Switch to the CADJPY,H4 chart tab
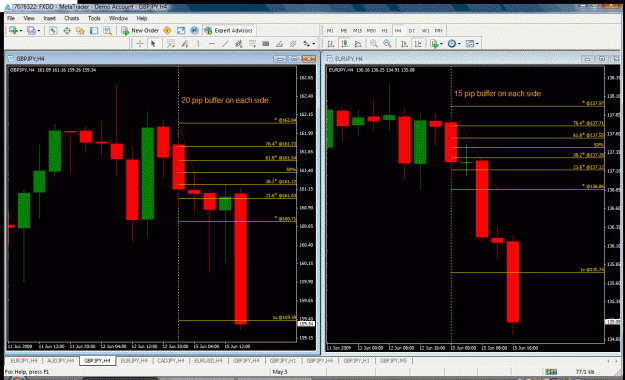 click(x=171, y=361)
